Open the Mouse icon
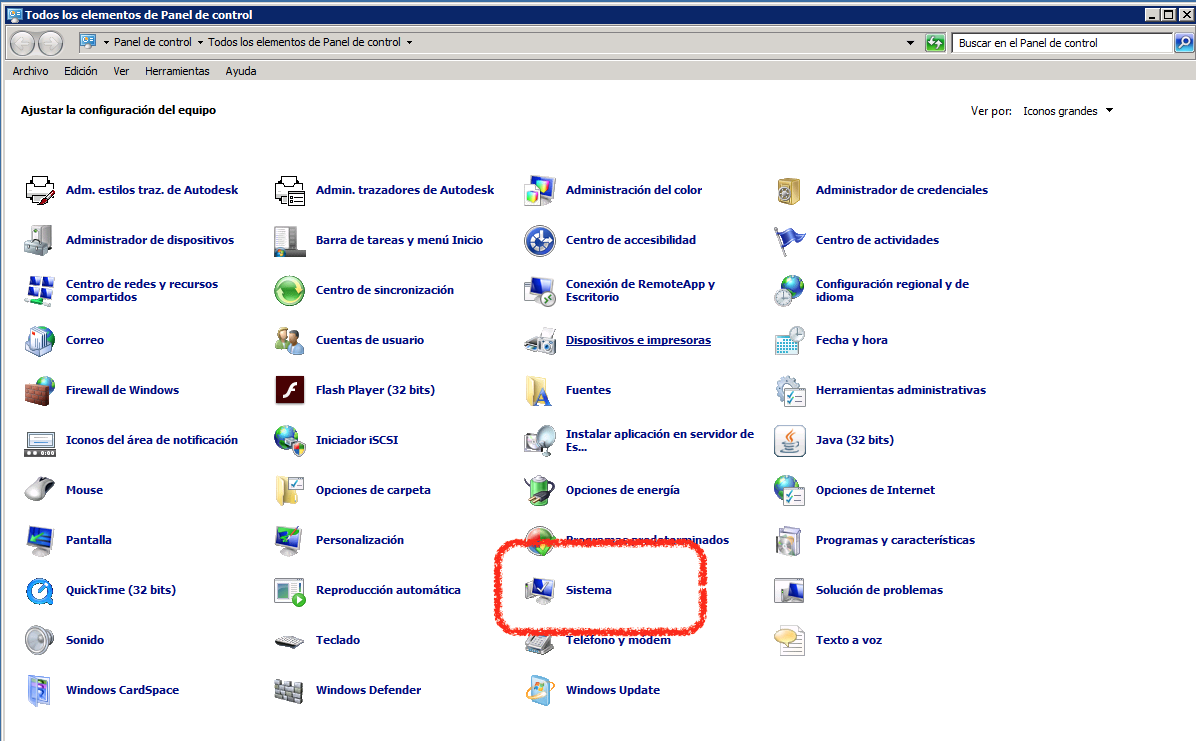Image resolution: width=1196 pixels, height=741 pixels. [x=40, y=489]
